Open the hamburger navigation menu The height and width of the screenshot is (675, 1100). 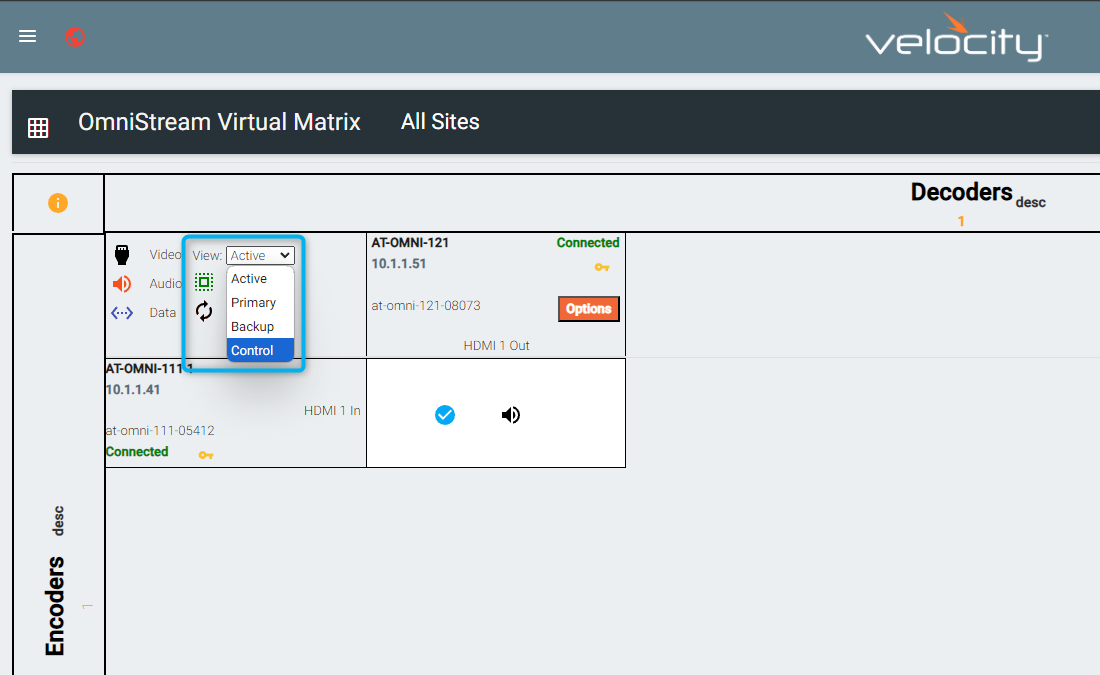pyautogui.click(x=27, y=36)
